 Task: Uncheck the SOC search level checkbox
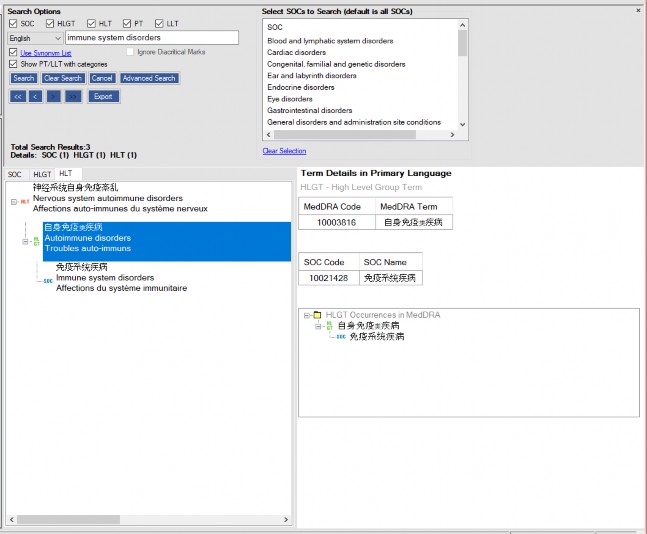(x=13, y=23)
